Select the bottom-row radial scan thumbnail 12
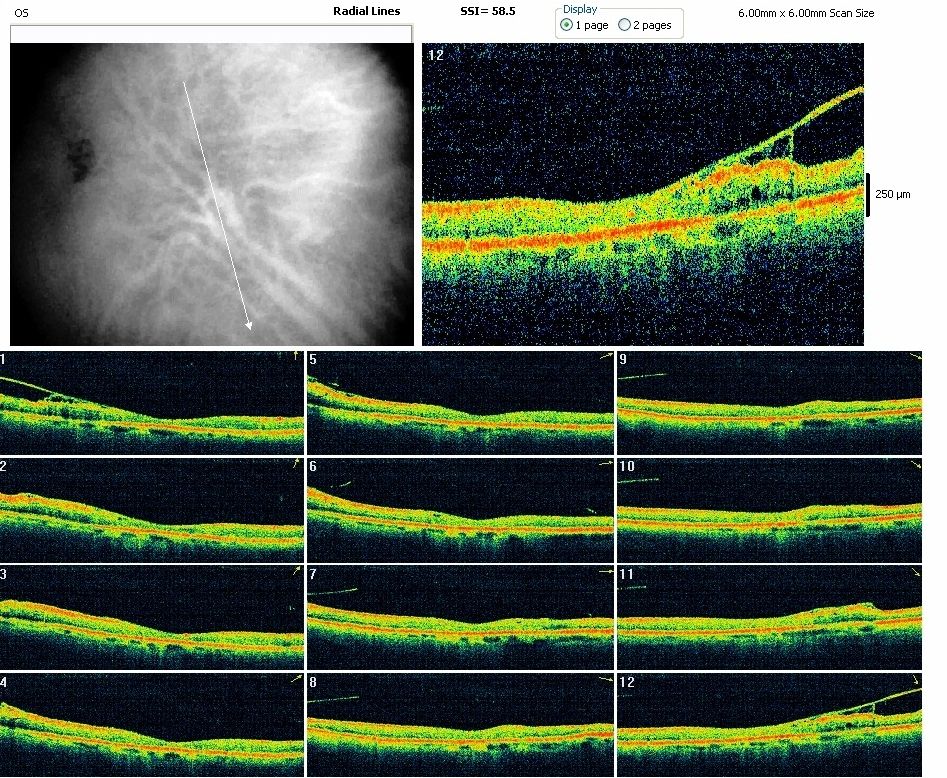947x778 pixels. (769, 724)
